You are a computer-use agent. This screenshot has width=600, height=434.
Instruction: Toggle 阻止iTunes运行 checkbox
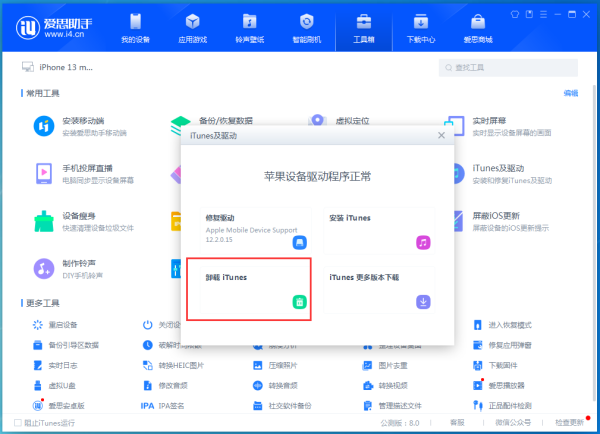click(x=18, y=423)
